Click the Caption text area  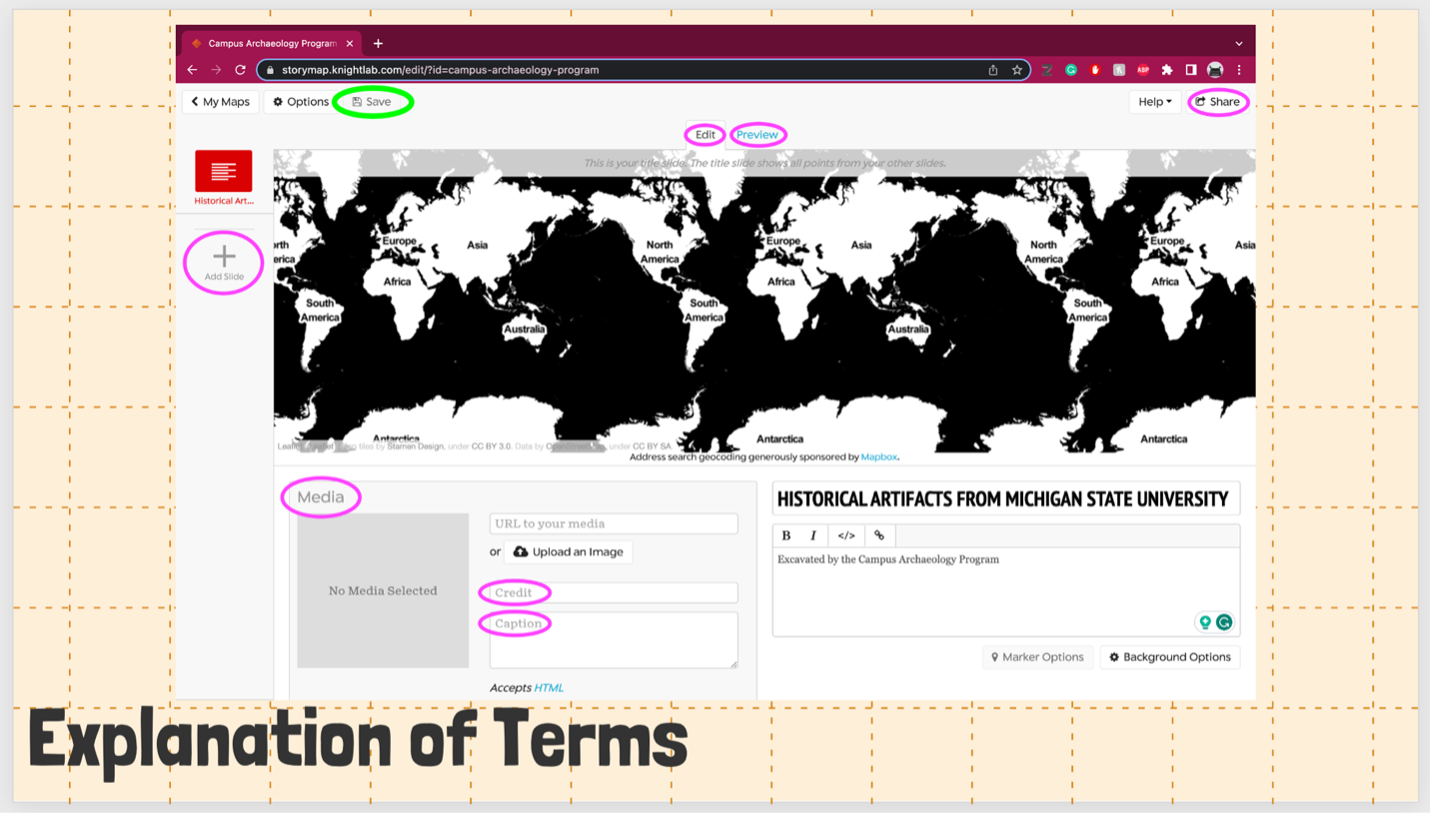[x=614, y=640]
